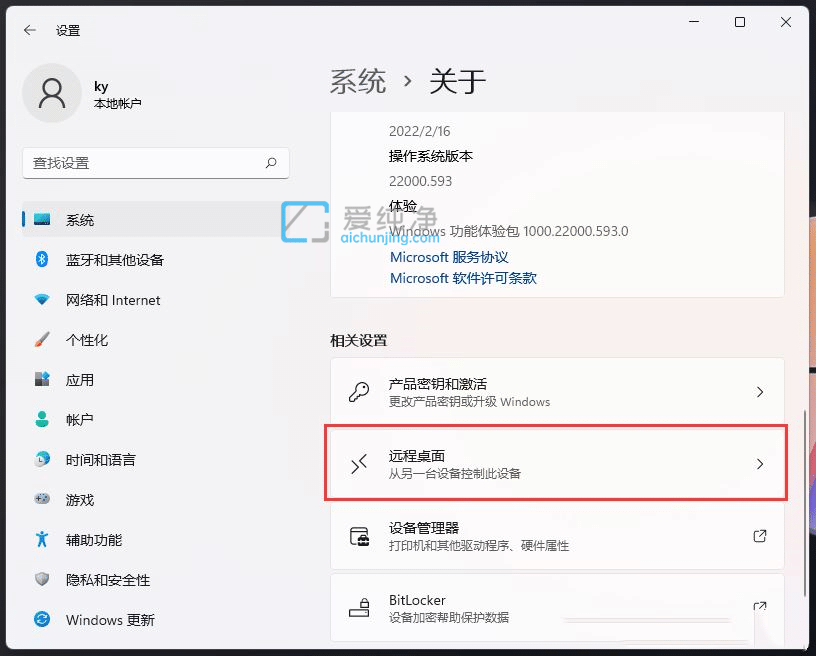Click the 游戏 gamepad icon
816x656 pixels.
tap(42, 499)
